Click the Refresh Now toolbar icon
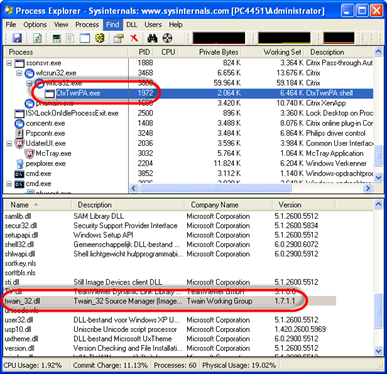387x374 pixels. [37, 38]
